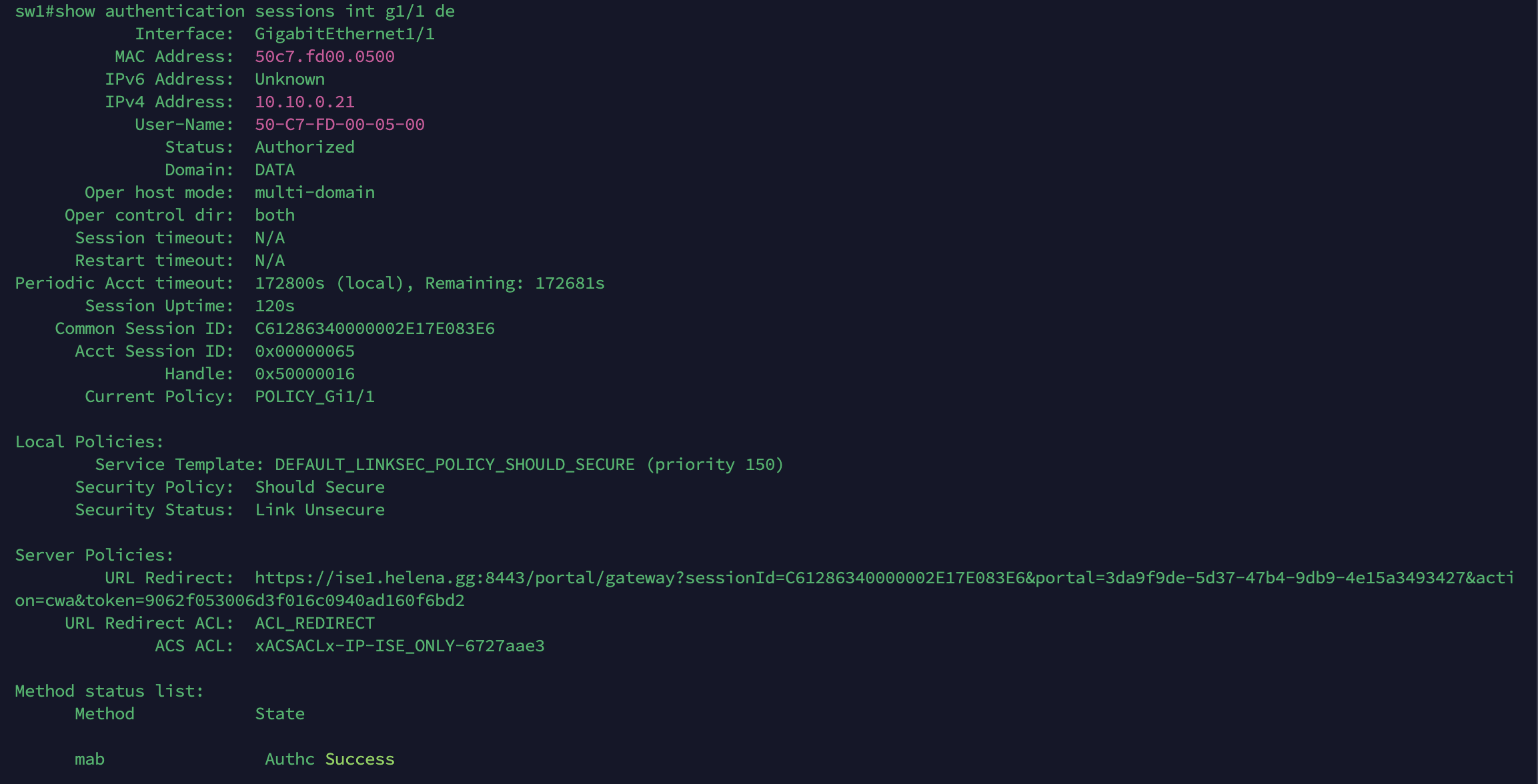
Task: Click the user-name 50-C7-FD-00-05-00
Action: pos(339,125)
